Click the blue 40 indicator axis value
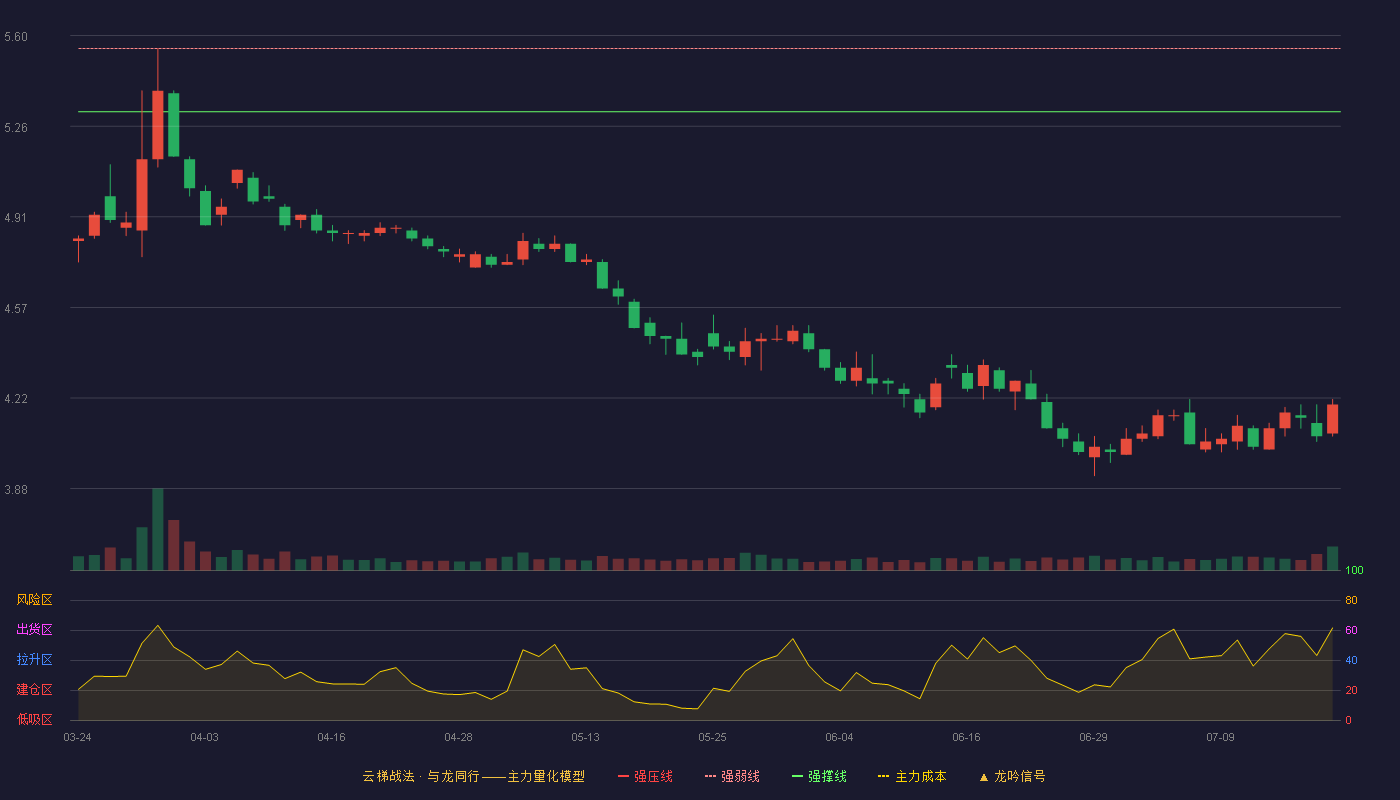 [x=1351, y=660]
